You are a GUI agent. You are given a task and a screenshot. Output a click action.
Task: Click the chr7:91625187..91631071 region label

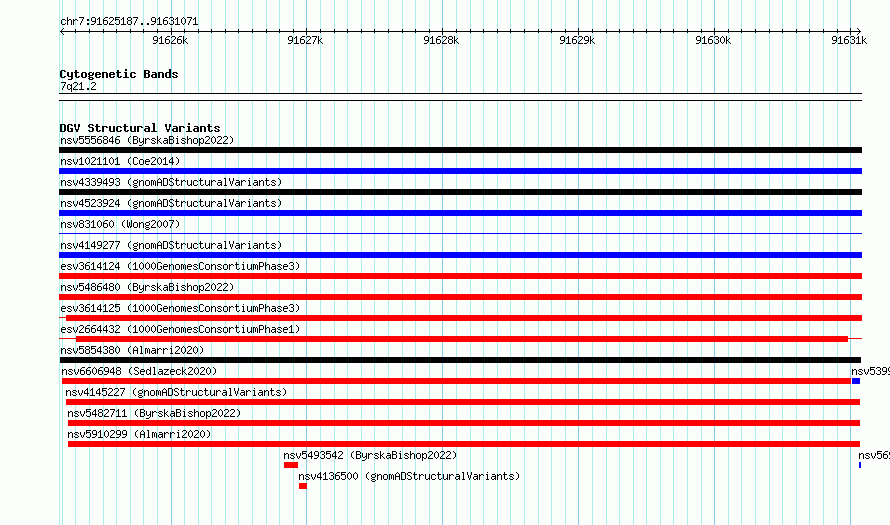tap(129, 22)
